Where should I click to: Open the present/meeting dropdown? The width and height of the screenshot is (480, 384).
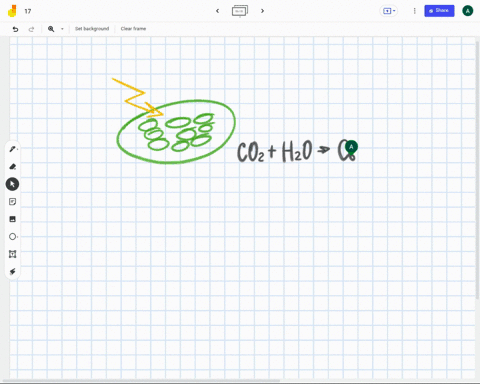[389, 11]
